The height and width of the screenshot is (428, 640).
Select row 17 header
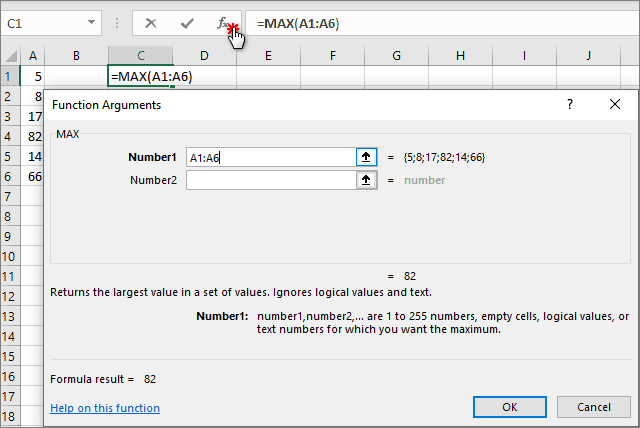coord(10,396)
